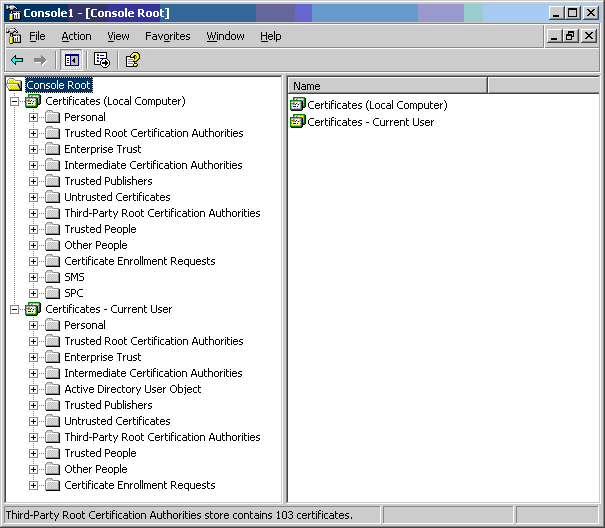The width and height of the screenshot is (605, 528).
Task: Click the Console Root folder icon
Action: coord(15,85)
